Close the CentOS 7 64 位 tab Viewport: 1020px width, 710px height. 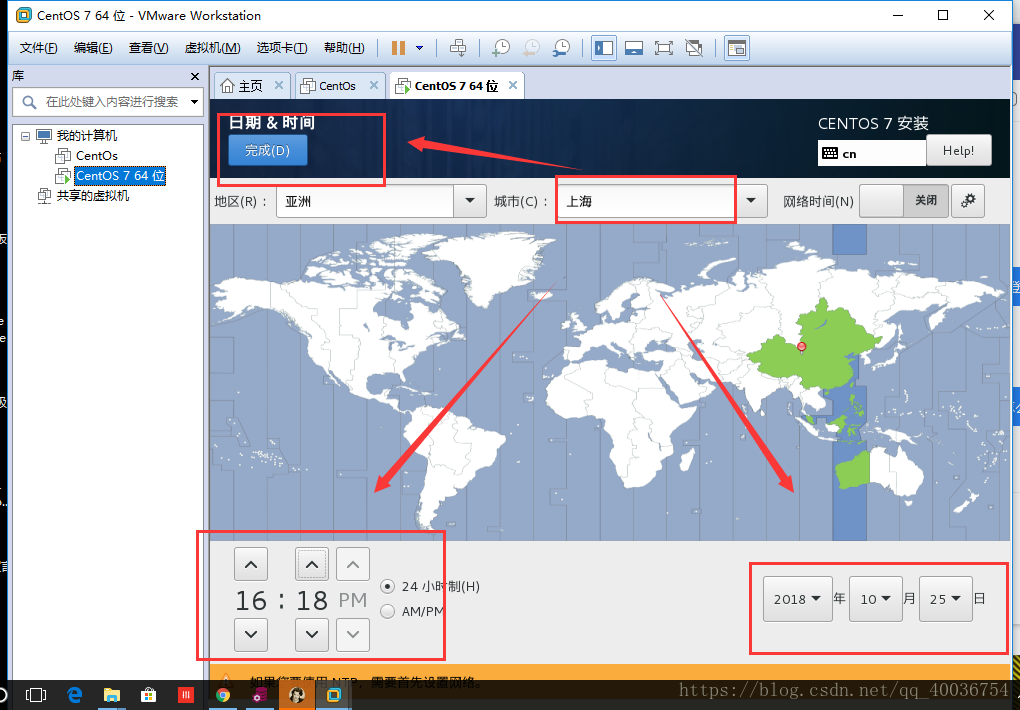click(x=513, y=85)
